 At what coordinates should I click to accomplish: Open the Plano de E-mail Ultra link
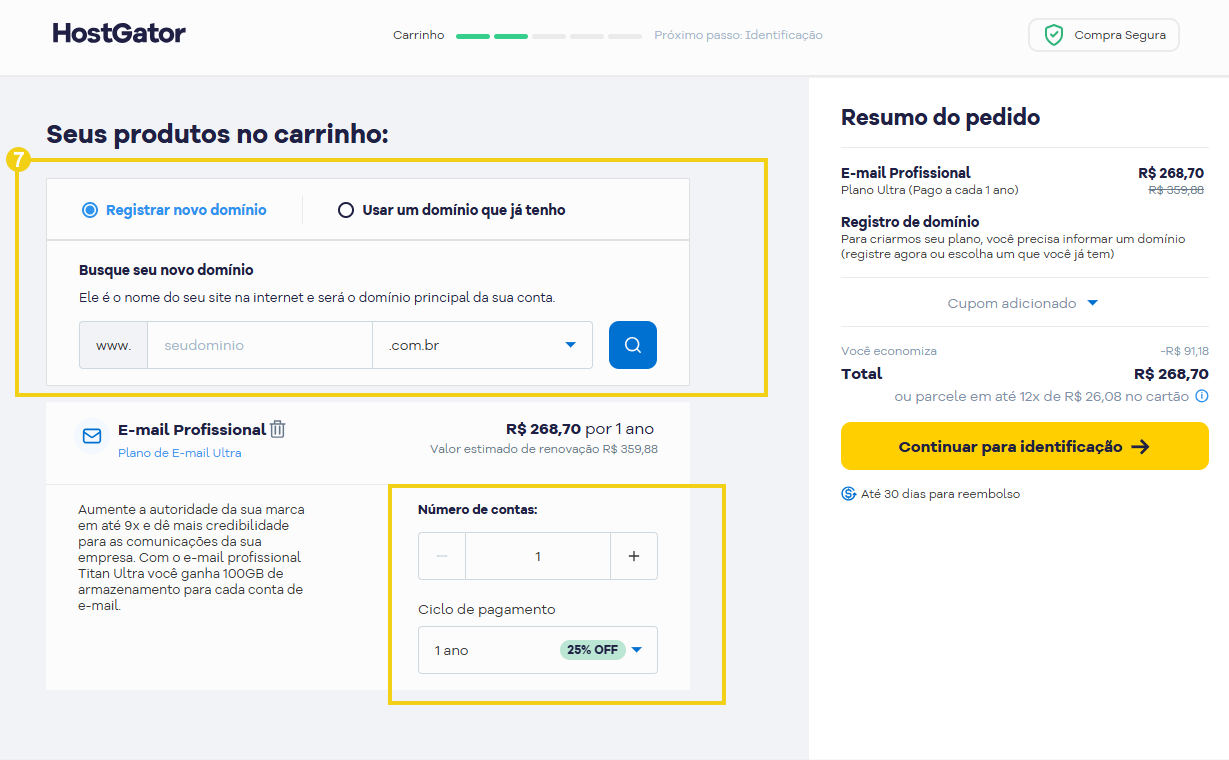180,453
